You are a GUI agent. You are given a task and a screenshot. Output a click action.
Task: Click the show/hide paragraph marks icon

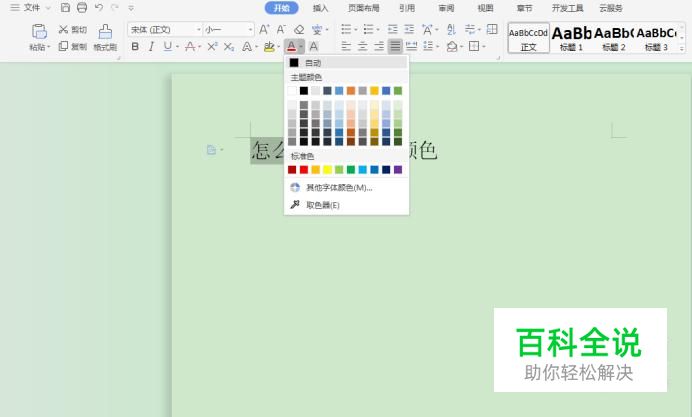point(470,30)
